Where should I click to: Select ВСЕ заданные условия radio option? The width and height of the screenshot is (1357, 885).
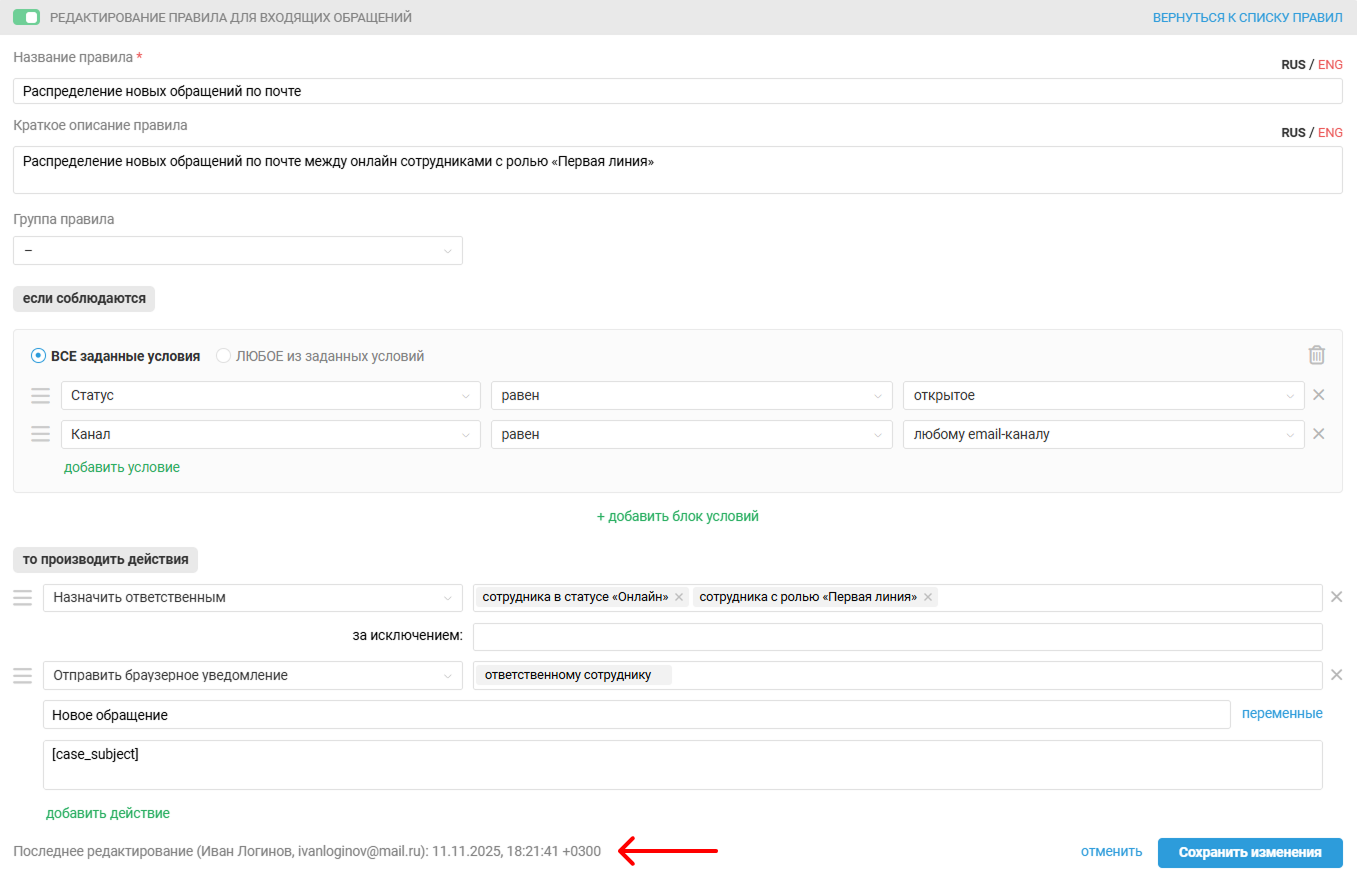[x=38, y=356]
